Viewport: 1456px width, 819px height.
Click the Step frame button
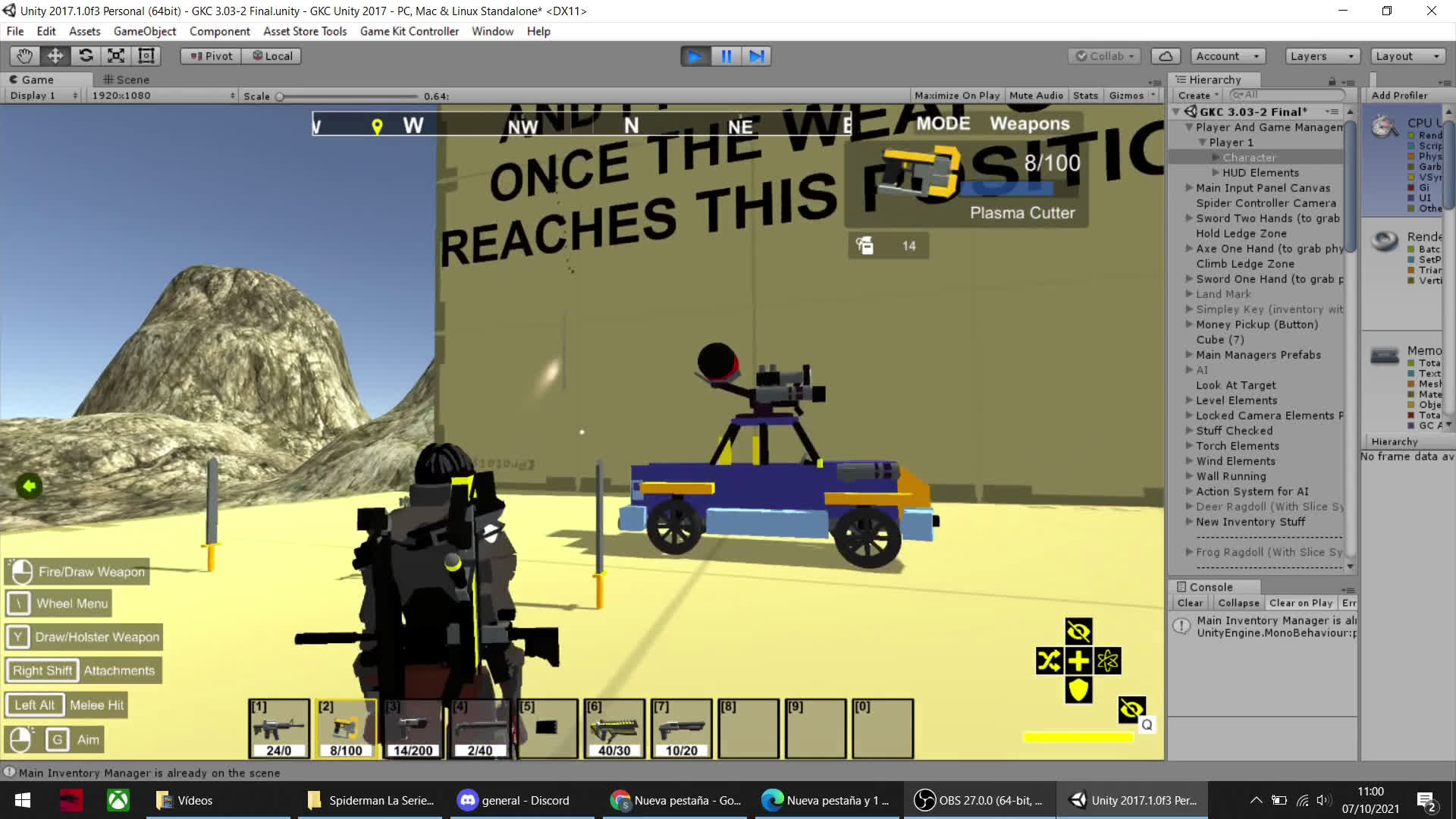click(756, 56)
